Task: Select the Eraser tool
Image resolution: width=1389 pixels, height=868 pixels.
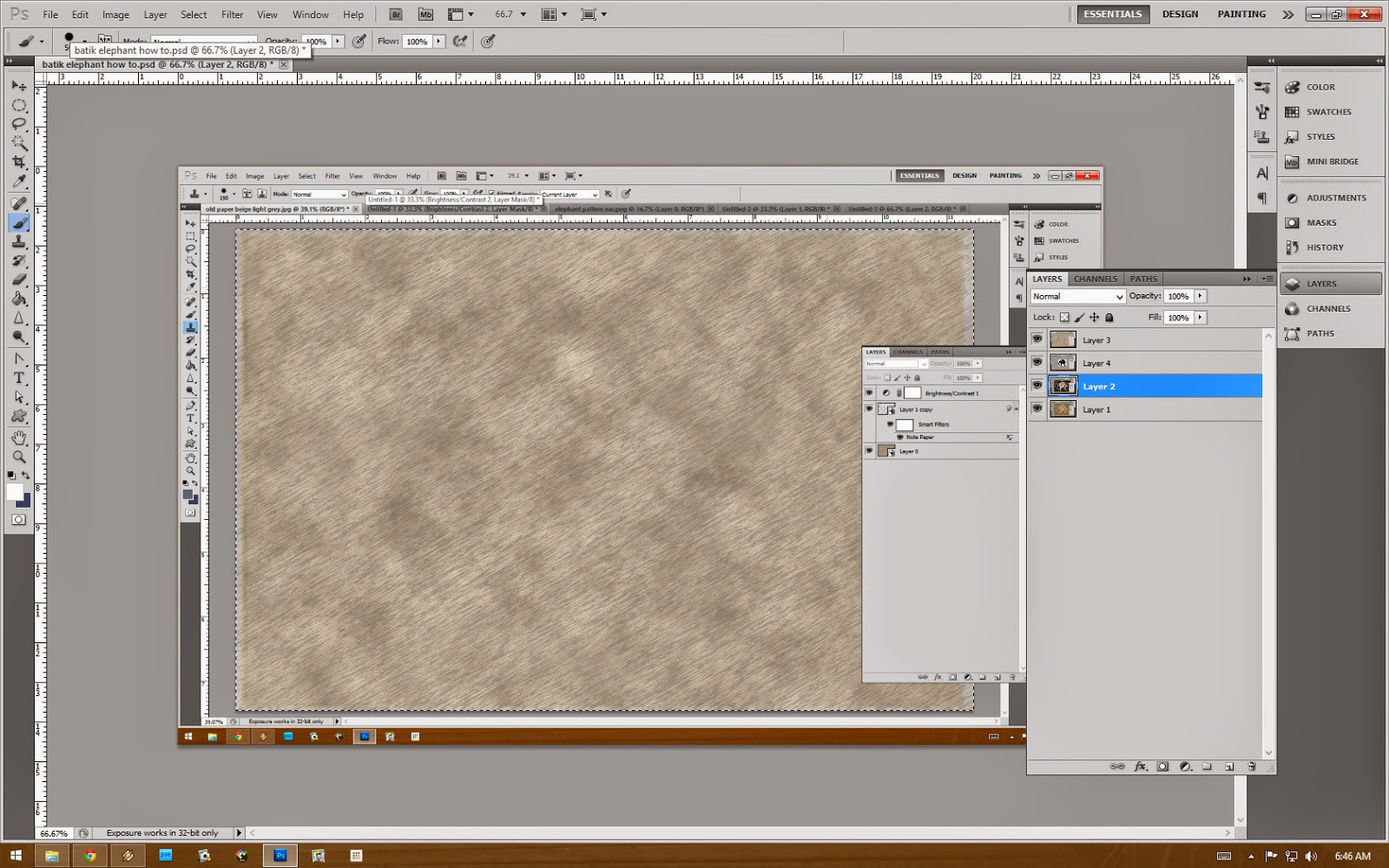Action: coord(18,279)
